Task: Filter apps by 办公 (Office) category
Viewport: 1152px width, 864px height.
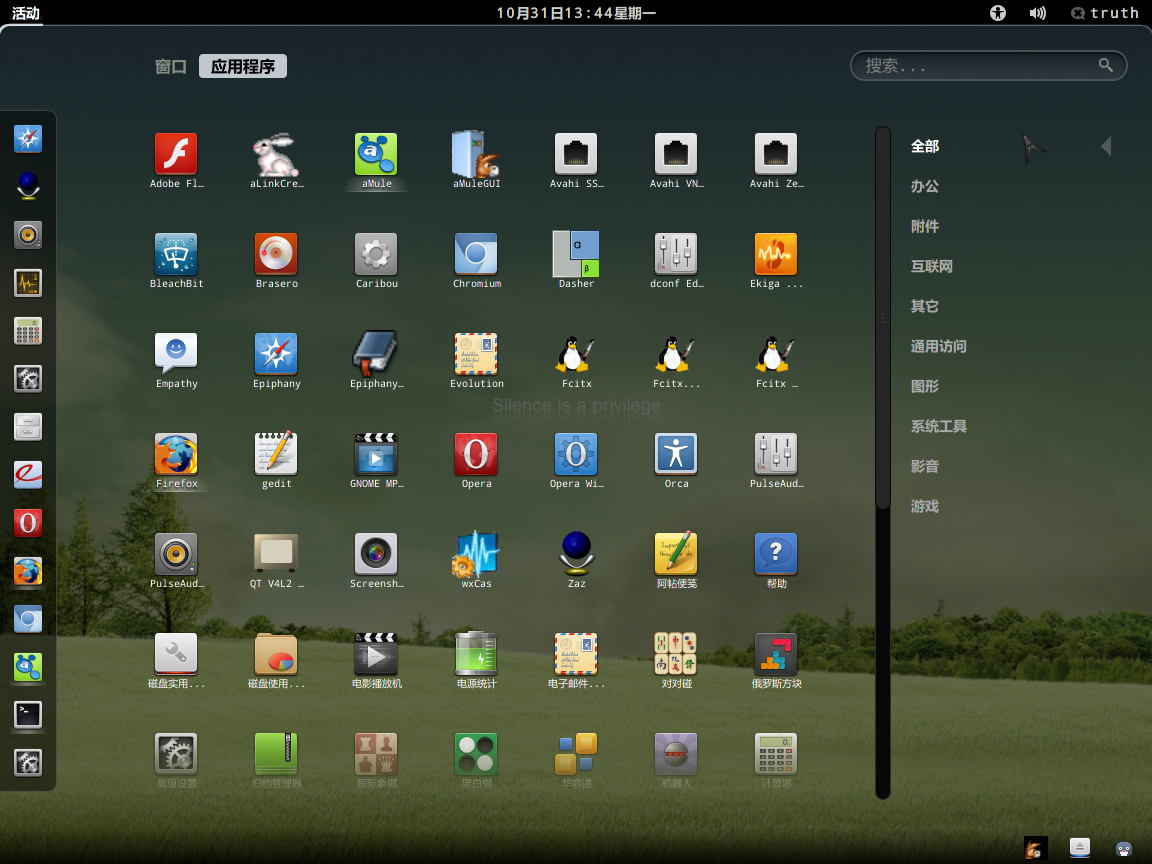Action: pos(925,186)
